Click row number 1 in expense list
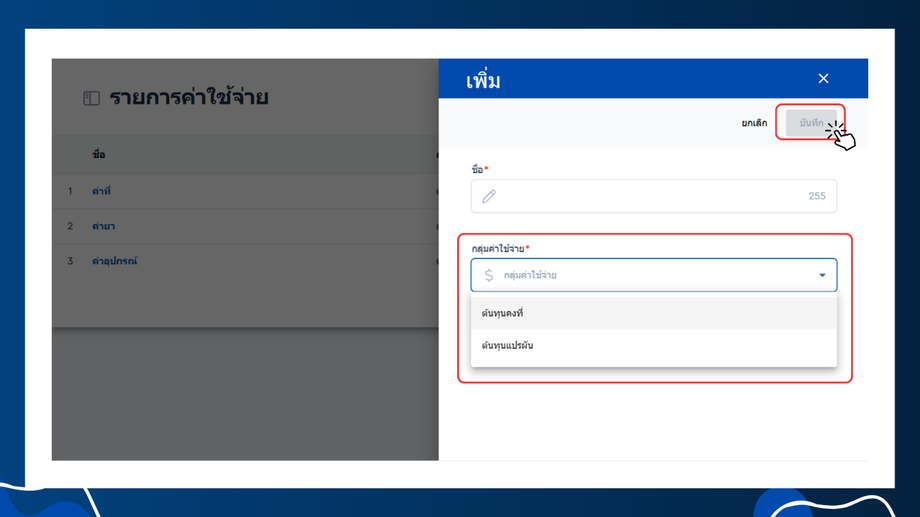The height and width of the screenshot is (517, 920). click(x=70, y=191)
